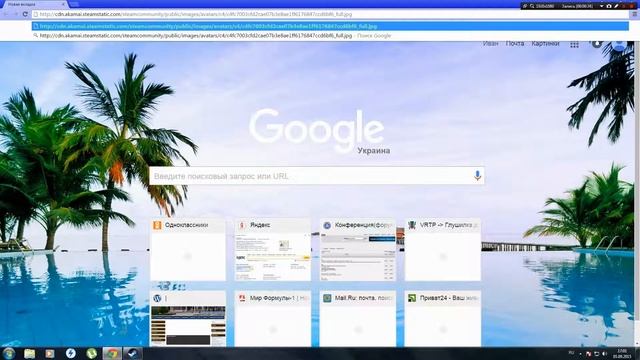Select the highlighted steamstatic URL suggestion

click(330, 26)
